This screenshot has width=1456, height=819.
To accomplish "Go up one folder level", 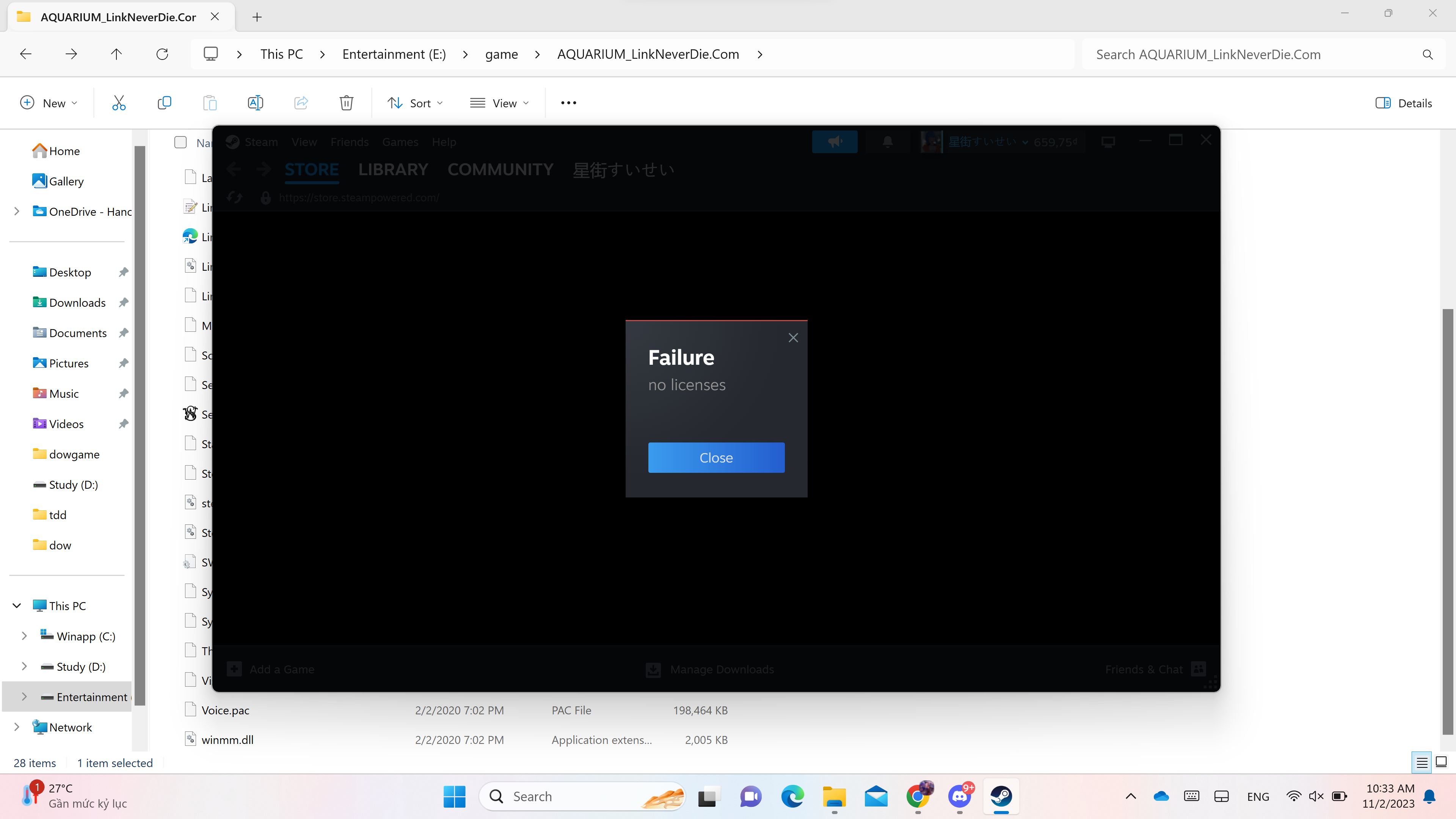I will coord(116,54).
